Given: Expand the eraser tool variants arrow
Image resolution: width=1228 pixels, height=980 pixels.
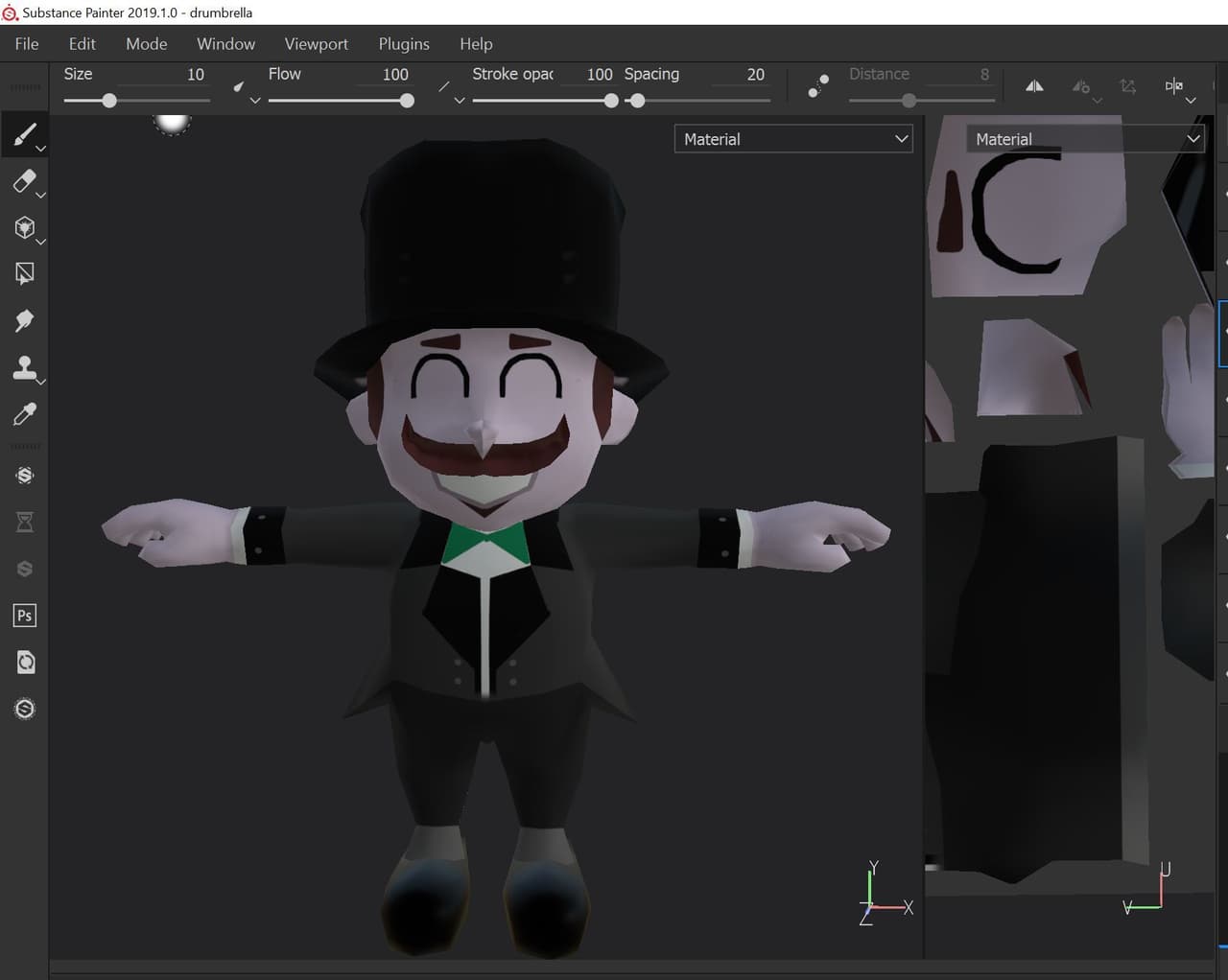Looking at the screenshot, I should click(40, 195).
